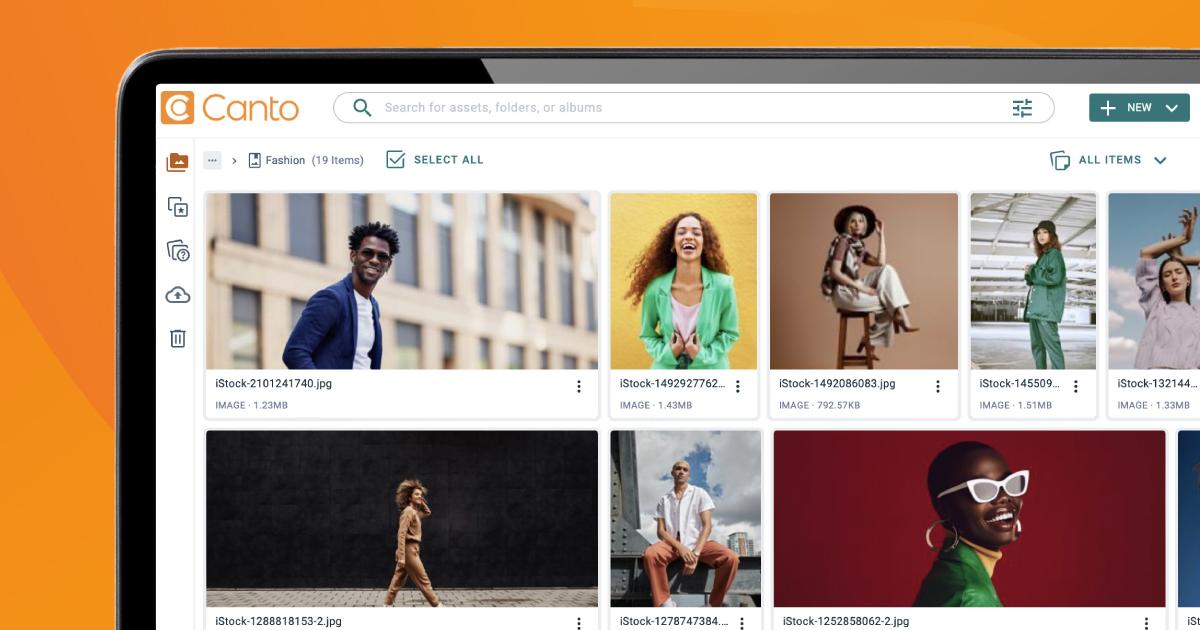Open the man in blue blazer thumbnail
The image size is (1200, 630).
[402, 282]
